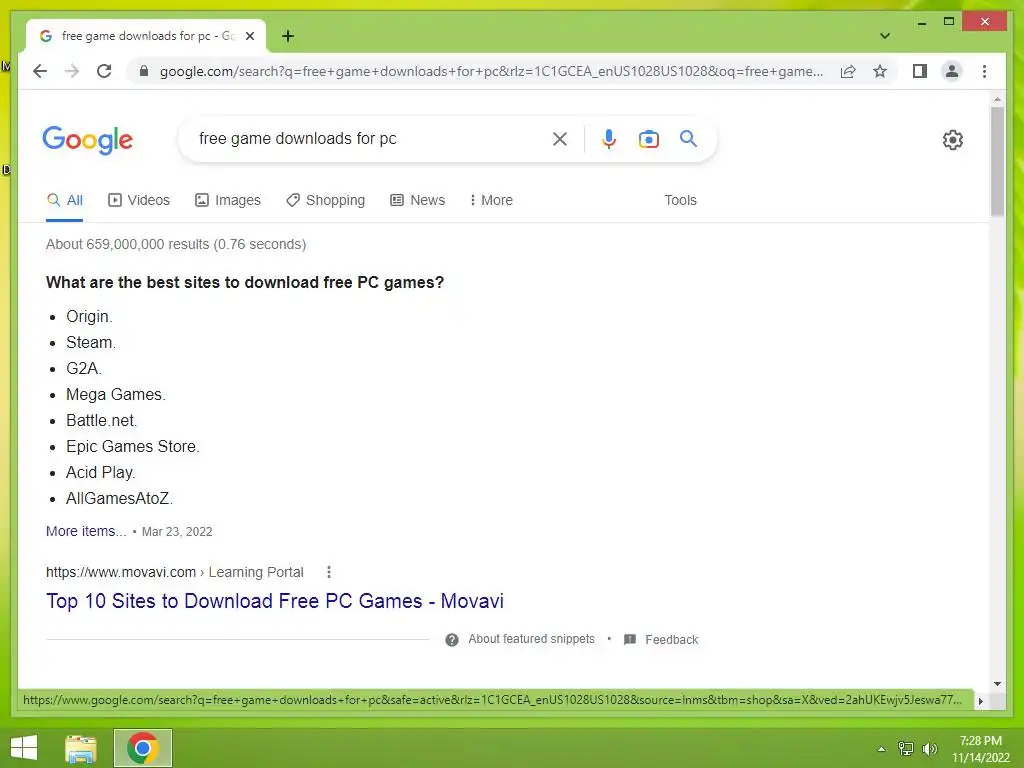Screen dimensions: 1024x768
Task: Click the 'AllGamesAtoZ.' list item
Action: coord(120,499)
